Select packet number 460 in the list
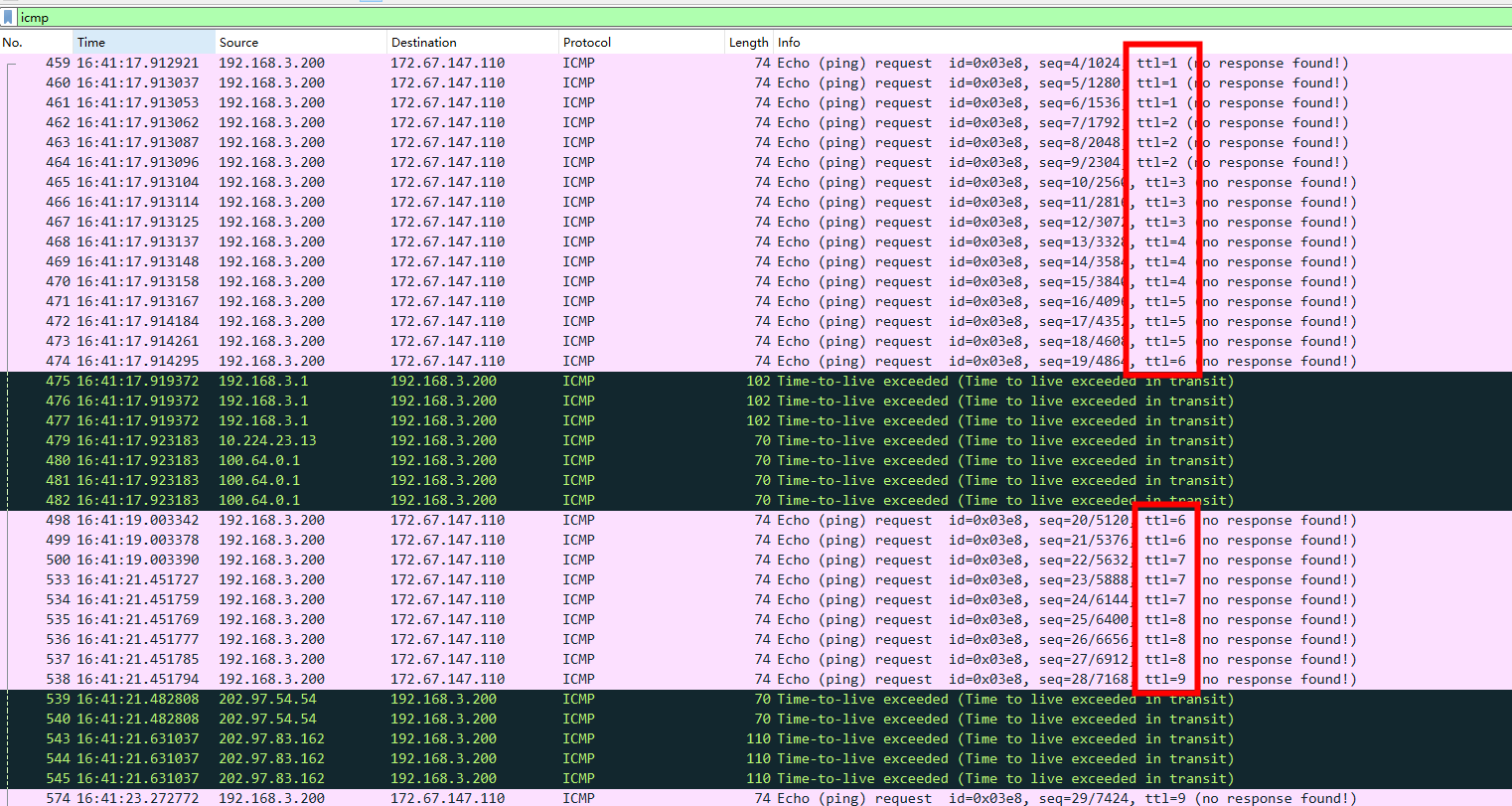Viewport: 1512px width, 806px height. click(756, 82)
